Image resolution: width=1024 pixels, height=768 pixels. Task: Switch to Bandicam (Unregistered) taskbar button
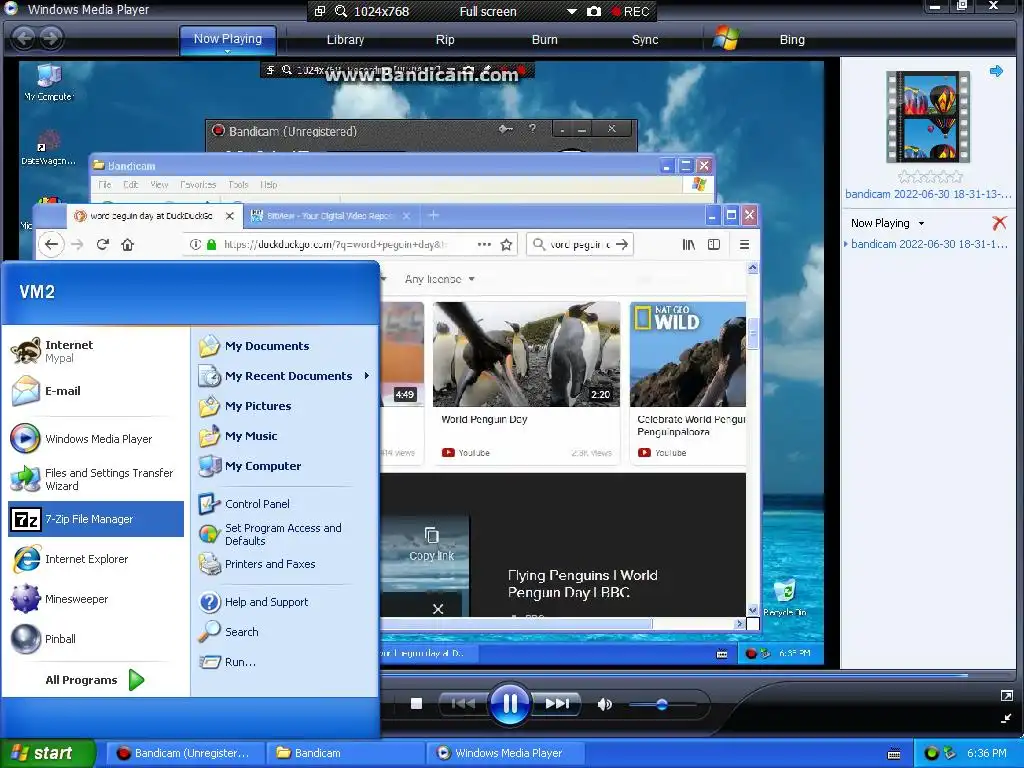point(184,753)
